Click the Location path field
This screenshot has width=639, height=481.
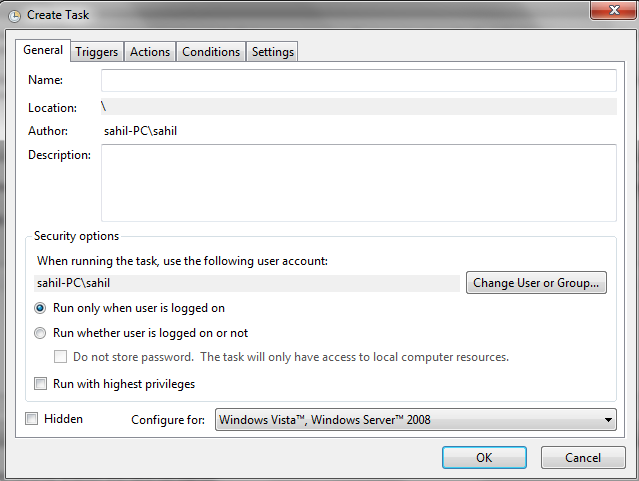click(359, 107)
